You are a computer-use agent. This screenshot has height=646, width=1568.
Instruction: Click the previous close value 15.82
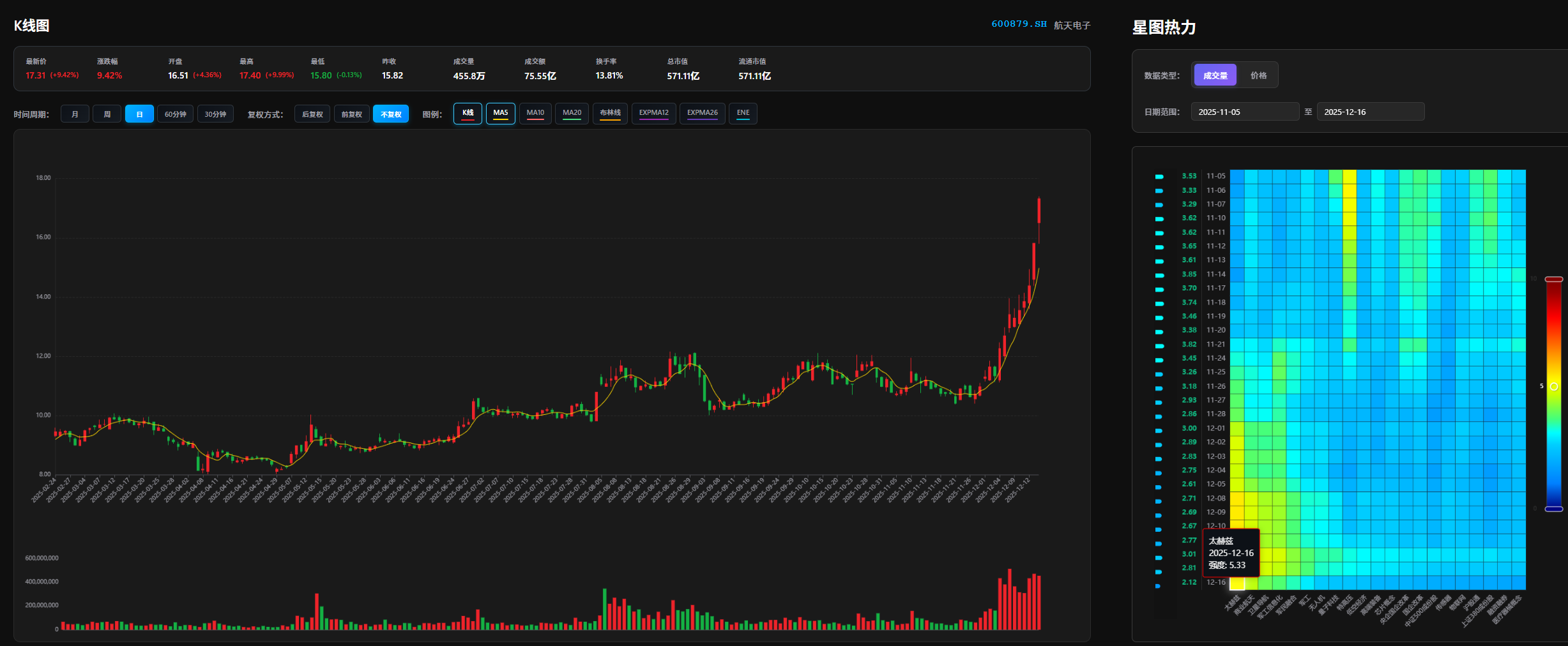pos(392,75)
